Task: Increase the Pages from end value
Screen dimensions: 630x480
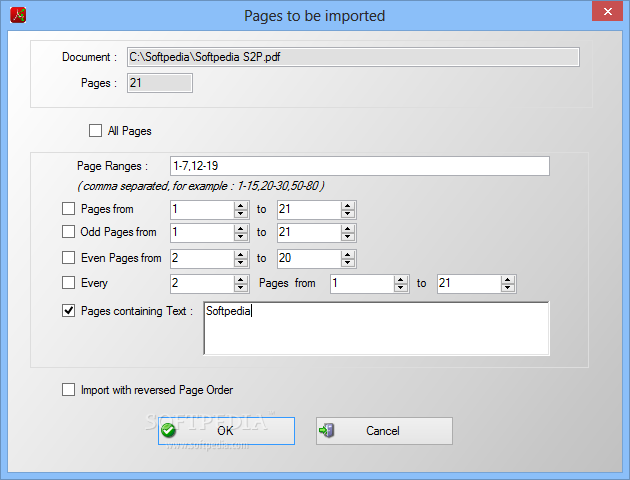Action: (348, 206)
